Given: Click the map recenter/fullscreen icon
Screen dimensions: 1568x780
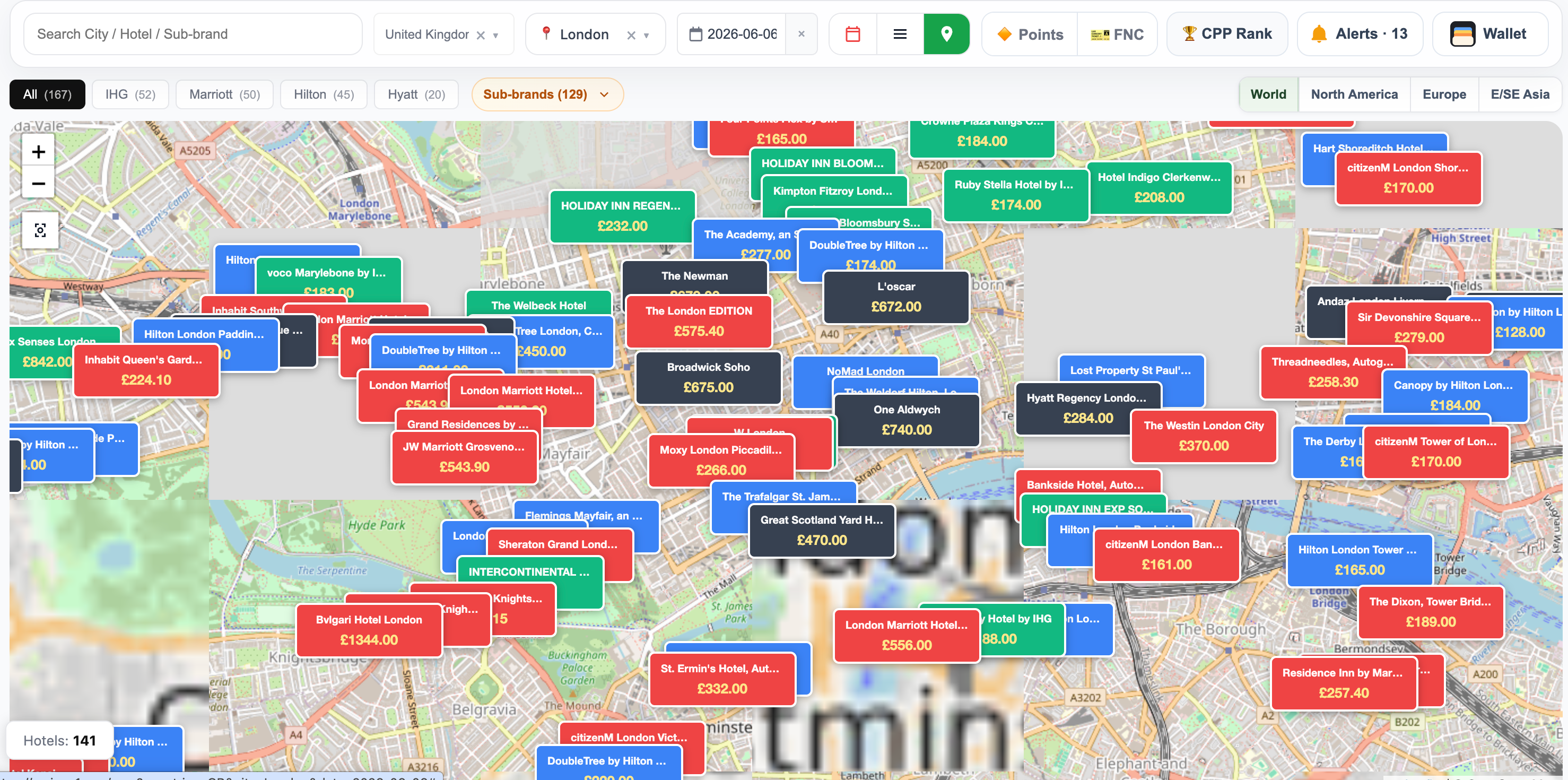Looking at the screenshot, I should (40, 230).
